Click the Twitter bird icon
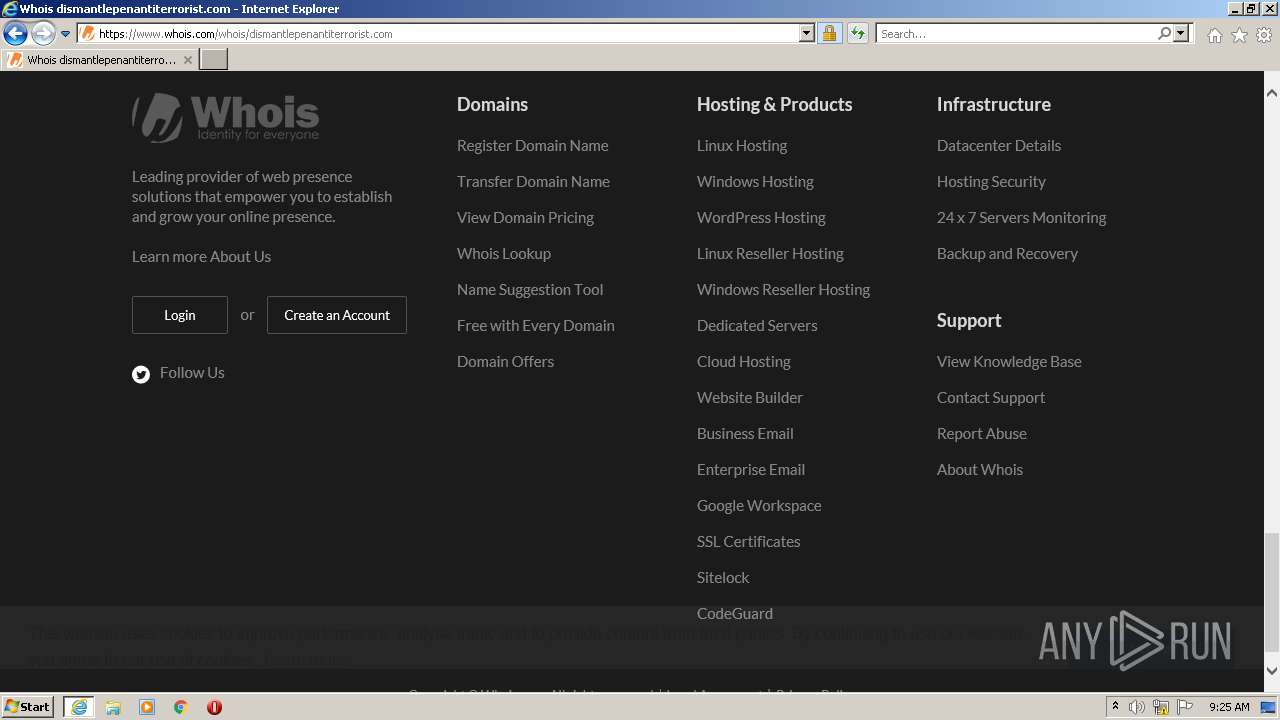This screenshot has height=720, width=1280. coord(141,374)
